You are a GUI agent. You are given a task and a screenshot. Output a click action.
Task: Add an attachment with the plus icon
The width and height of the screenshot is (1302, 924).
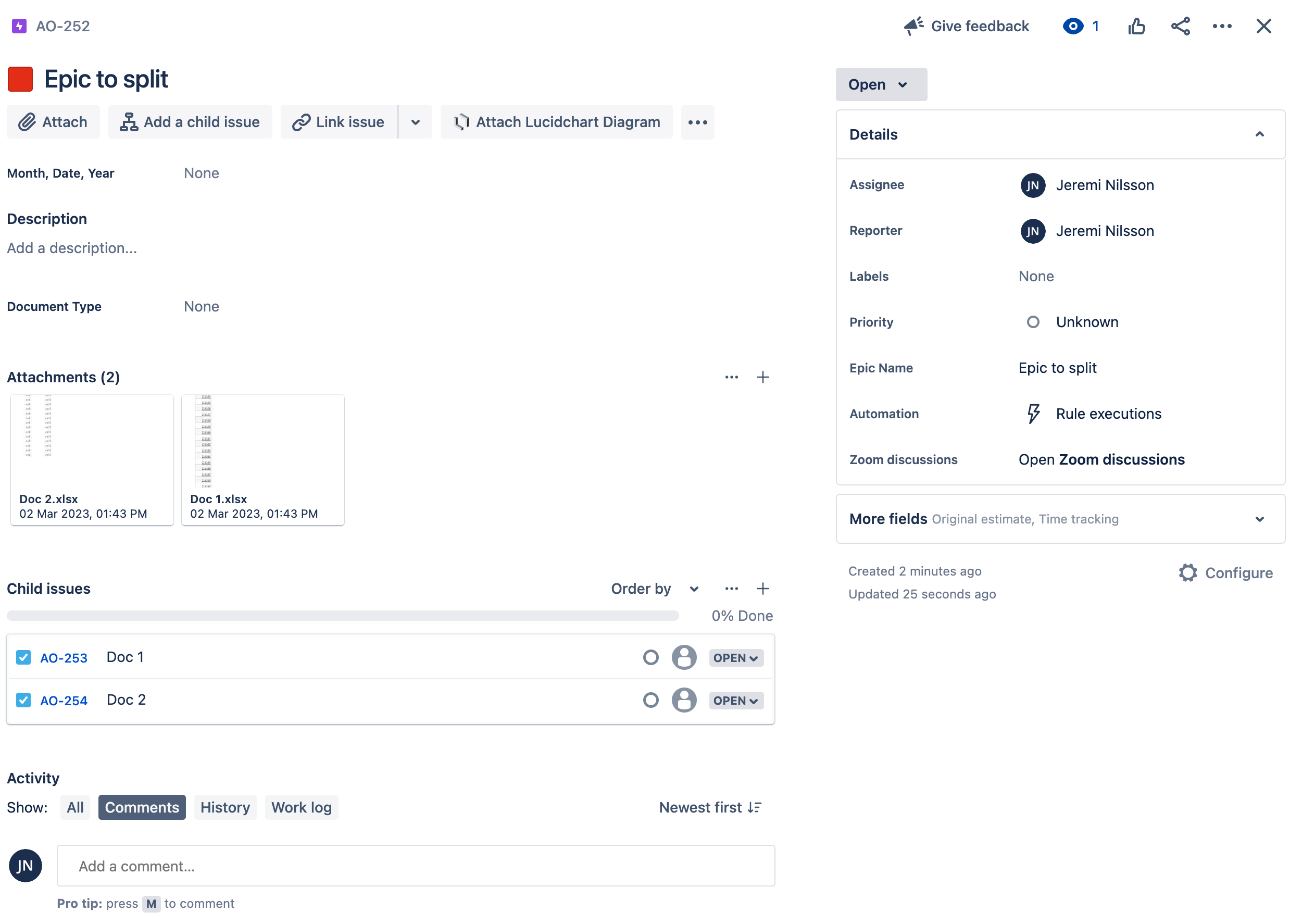762,377
